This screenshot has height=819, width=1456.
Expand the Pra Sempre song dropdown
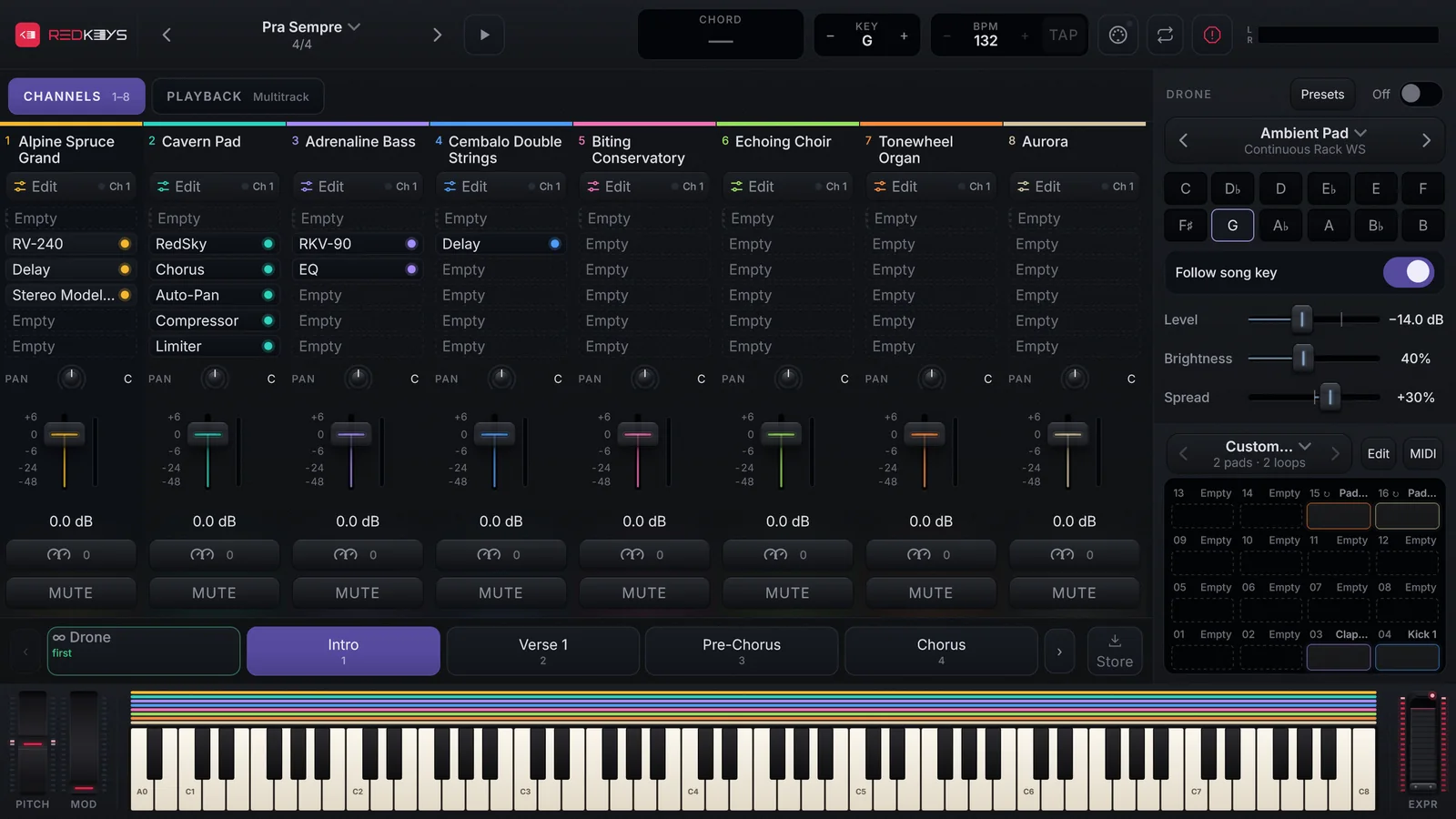(354, 27)
